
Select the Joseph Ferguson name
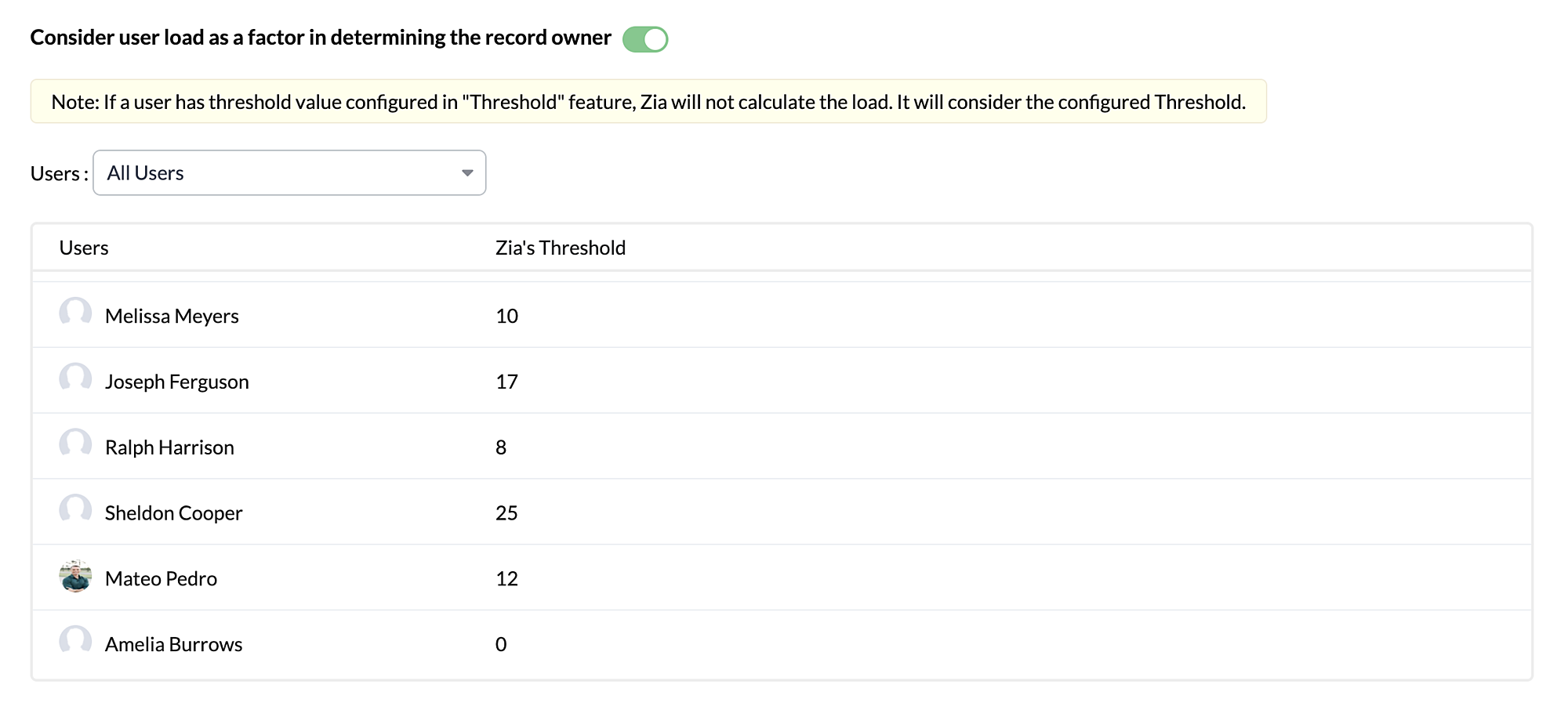(177, 382)
